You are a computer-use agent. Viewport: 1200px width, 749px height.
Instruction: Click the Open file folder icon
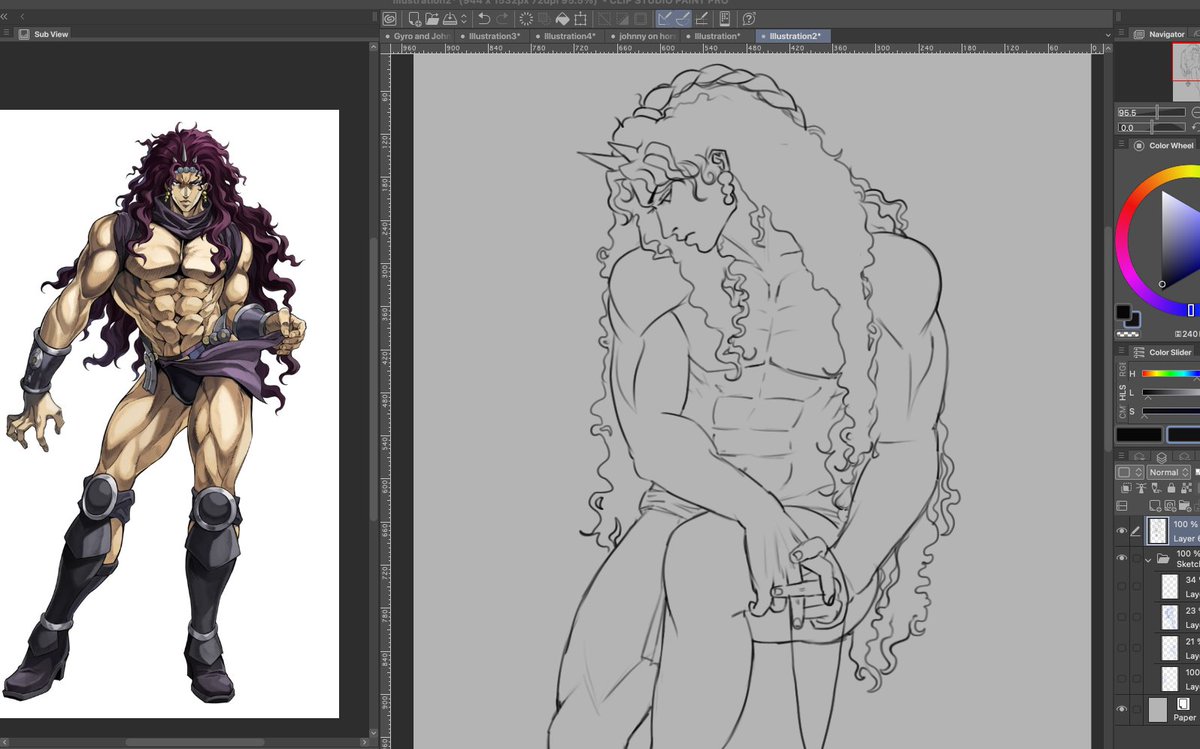click(432, 19)
